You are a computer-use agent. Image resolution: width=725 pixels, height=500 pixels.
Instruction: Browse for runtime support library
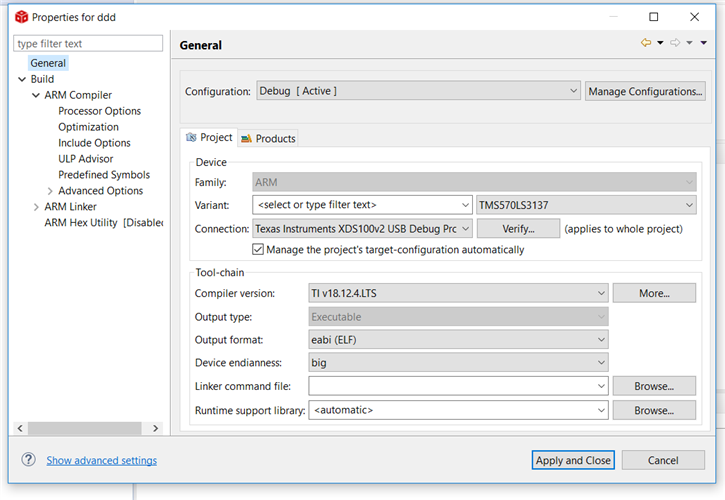[x=654, y=410]
